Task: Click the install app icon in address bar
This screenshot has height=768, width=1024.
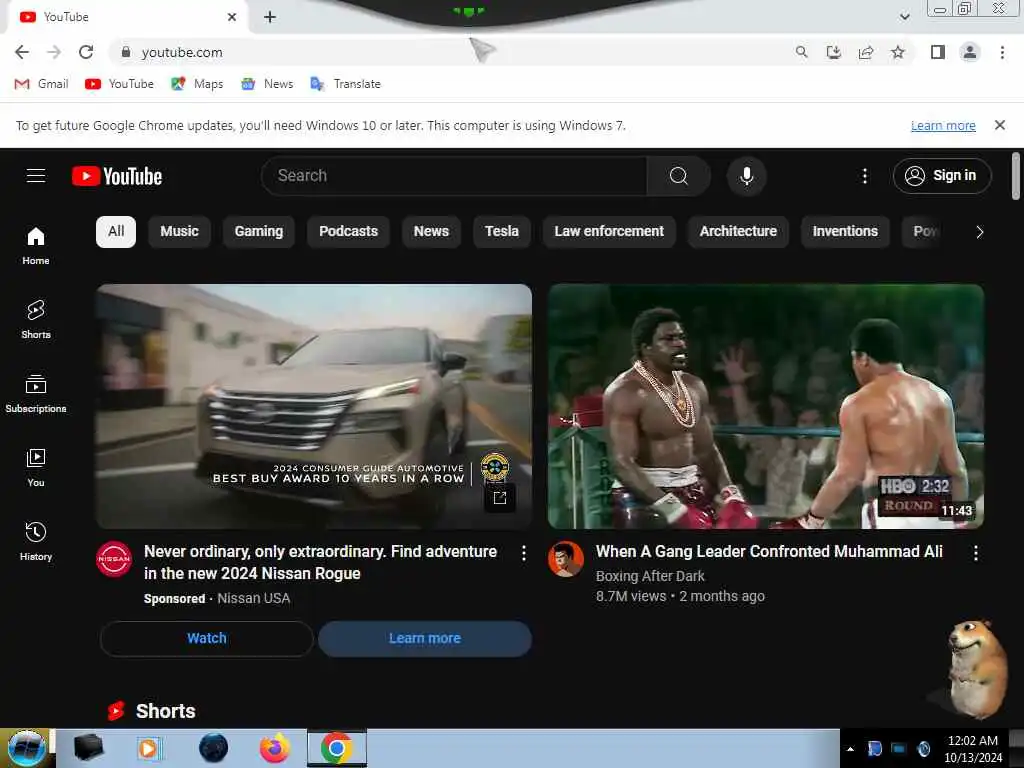Action: click(x=834, y=52)
